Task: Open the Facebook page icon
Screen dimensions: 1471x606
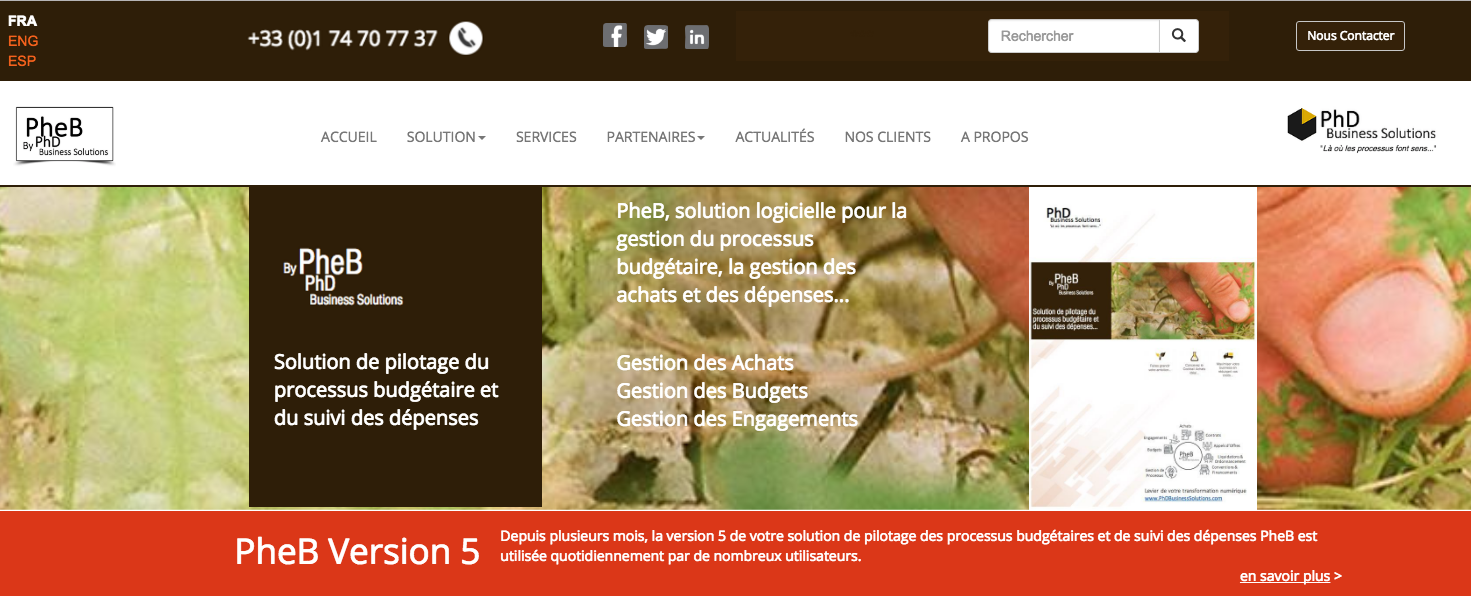Action: [x=615, y=36]
